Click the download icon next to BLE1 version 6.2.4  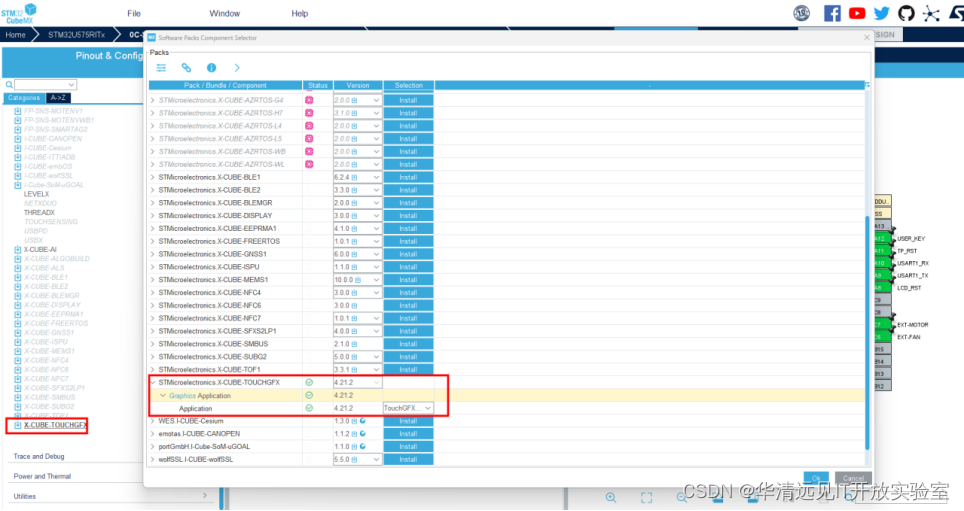[x=354, y=178]
